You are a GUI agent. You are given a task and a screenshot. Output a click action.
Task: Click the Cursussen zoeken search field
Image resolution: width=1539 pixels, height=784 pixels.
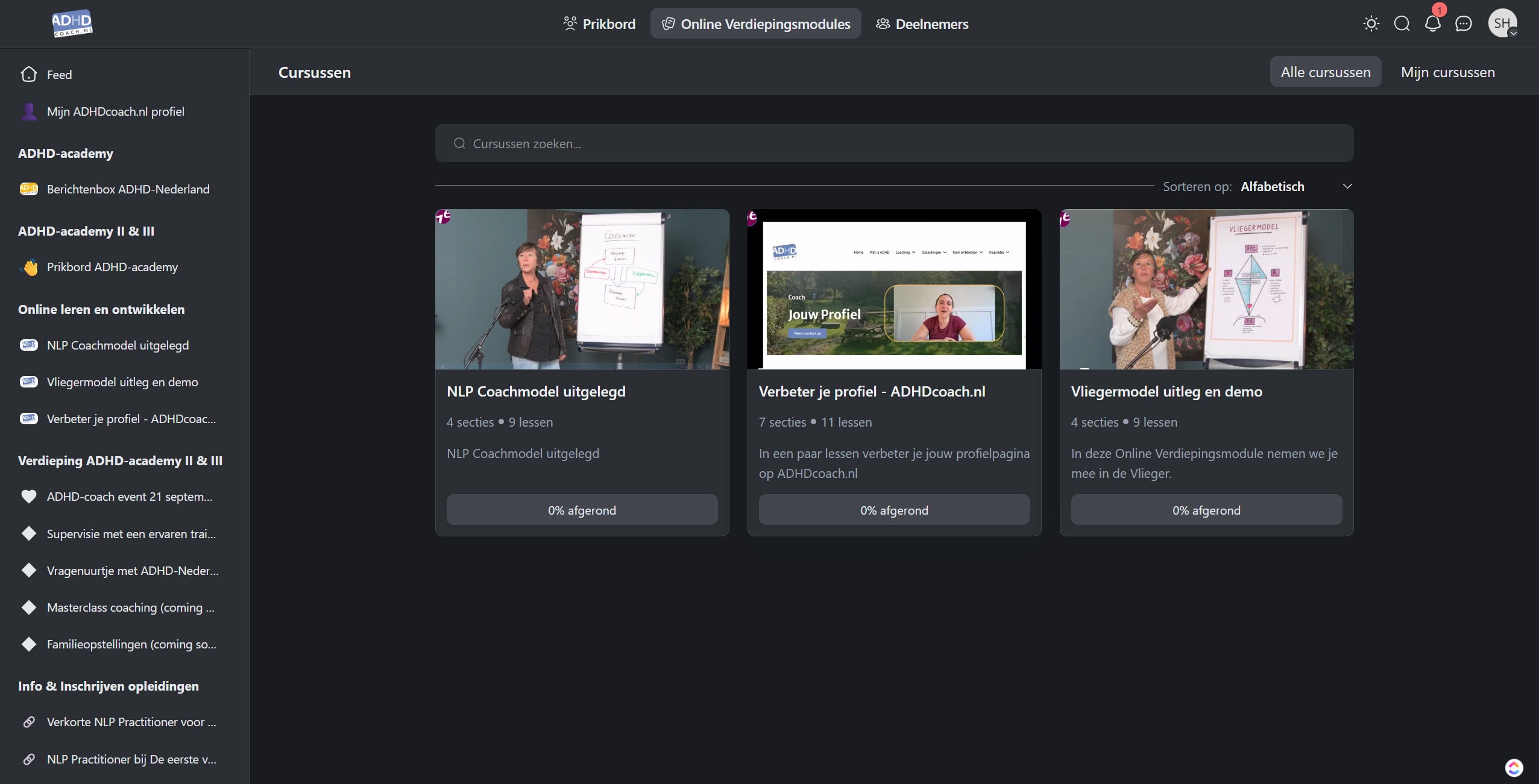[894, 143]
